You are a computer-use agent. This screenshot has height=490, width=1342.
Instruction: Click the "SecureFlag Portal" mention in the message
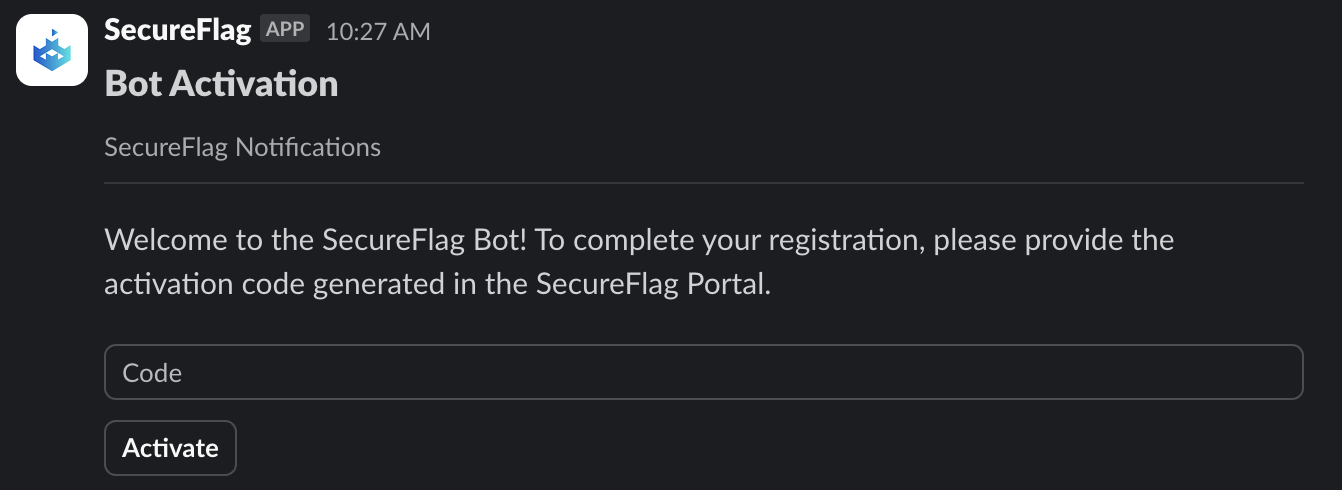(651, 284)
